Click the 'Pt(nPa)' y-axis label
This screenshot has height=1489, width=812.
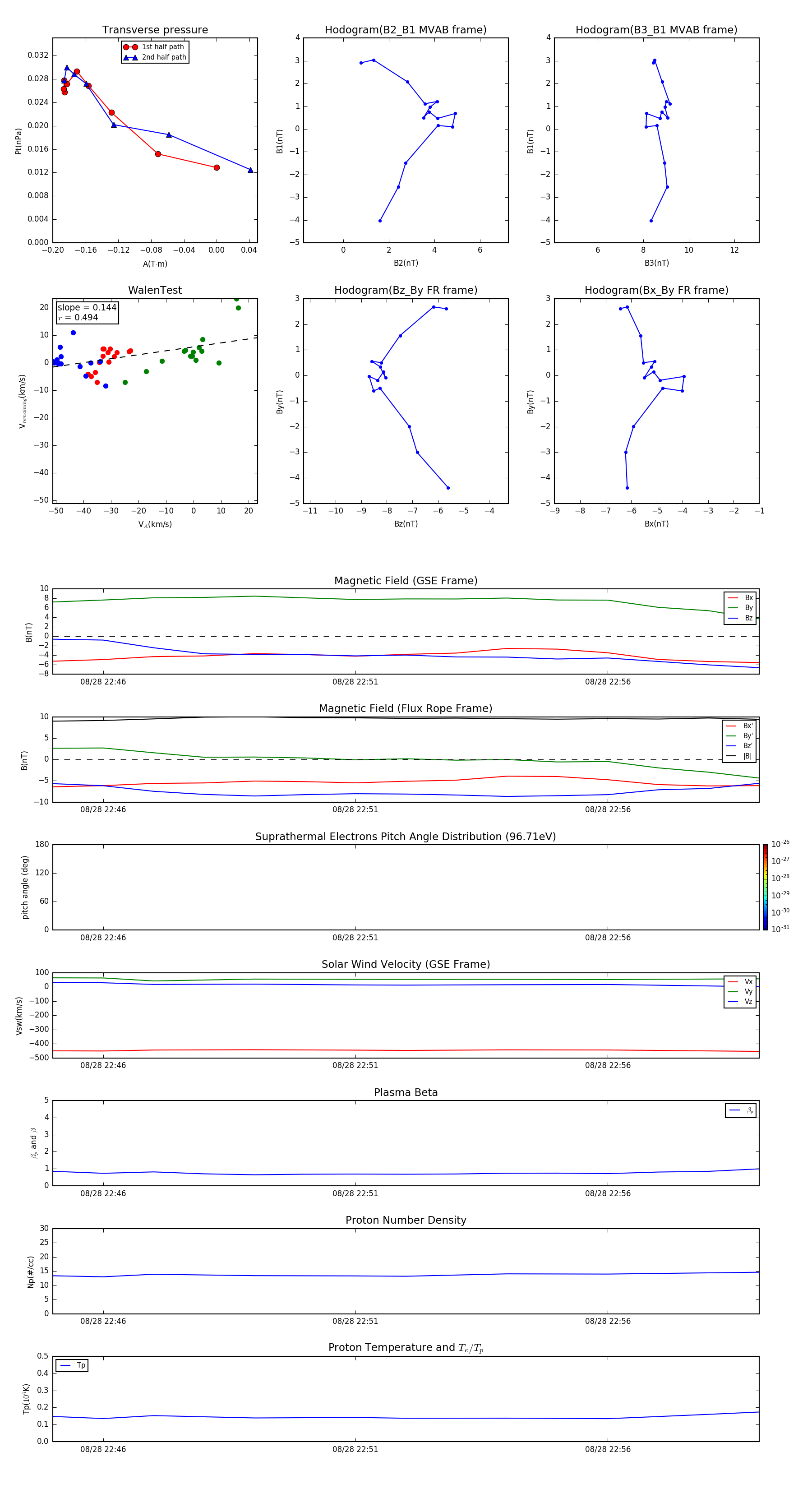[x=18, y=140]
